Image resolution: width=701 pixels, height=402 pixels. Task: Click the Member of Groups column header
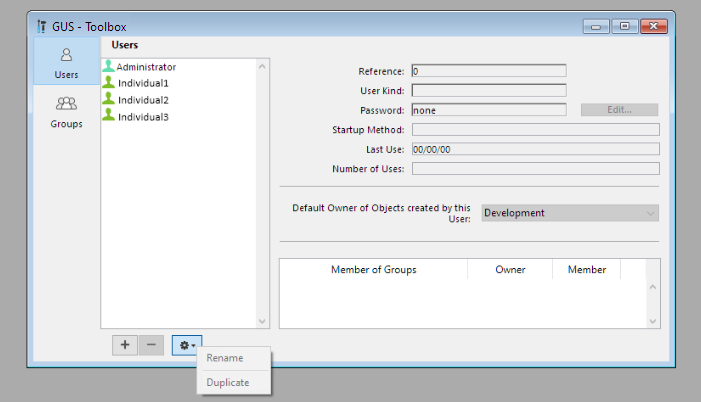pyautogui.click(x=374, y=270)
